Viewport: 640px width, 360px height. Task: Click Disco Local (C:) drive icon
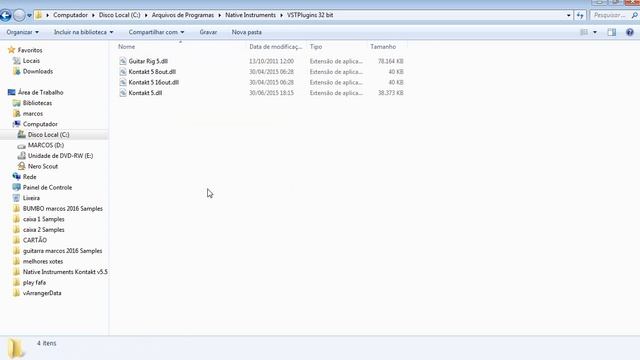22,134
